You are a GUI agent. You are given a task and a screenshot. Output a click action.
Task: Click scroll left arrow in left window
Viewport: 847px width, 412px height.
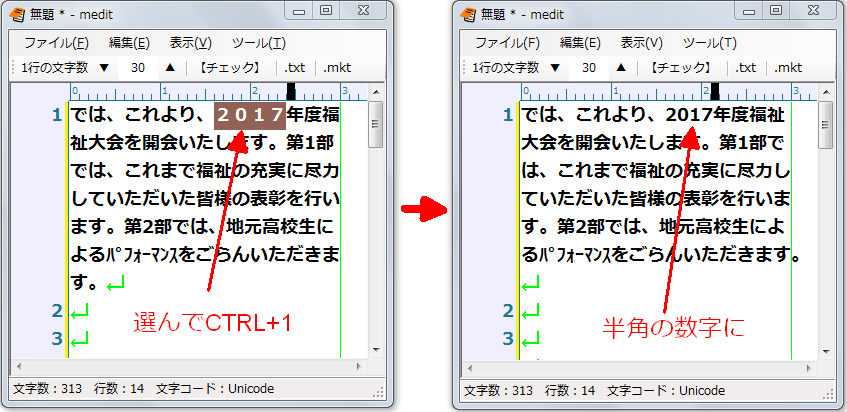(19, 366)
